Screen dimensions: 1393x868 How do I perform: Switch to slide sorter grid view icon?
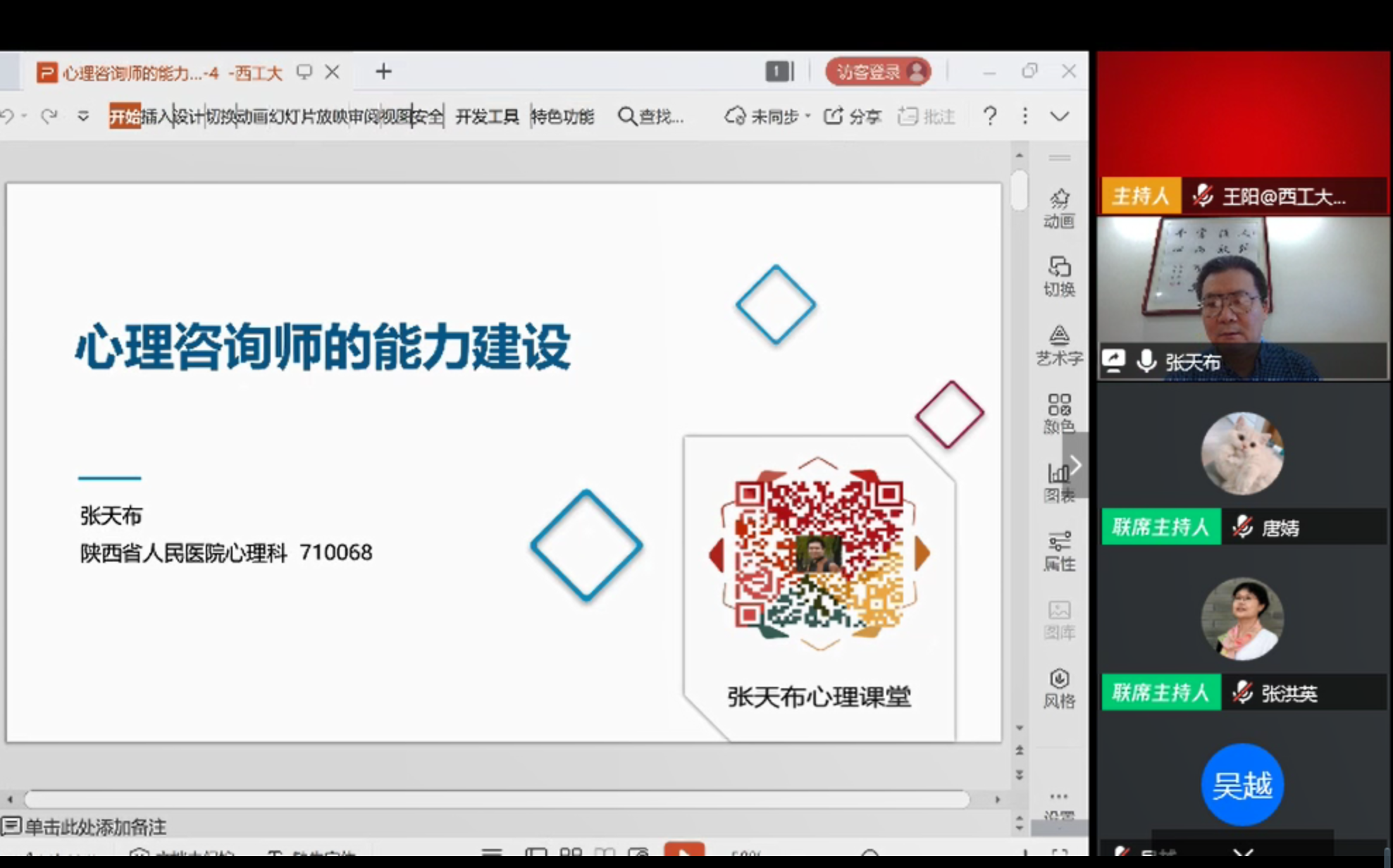click(x=570, y=852)
